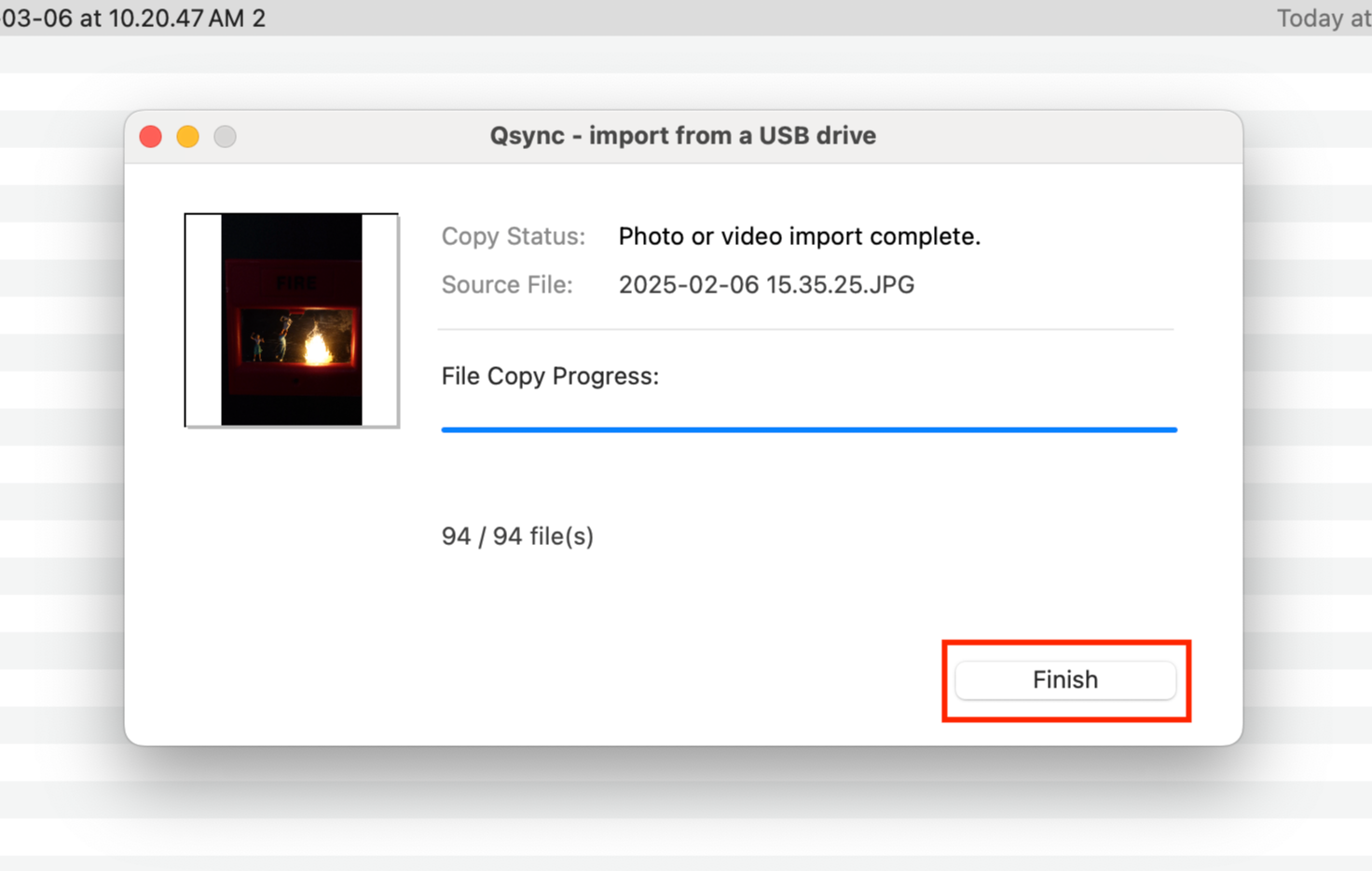Click the "Today at" date text behind the dialog
Screen dimensions: 1372x871
point(1323,19)
